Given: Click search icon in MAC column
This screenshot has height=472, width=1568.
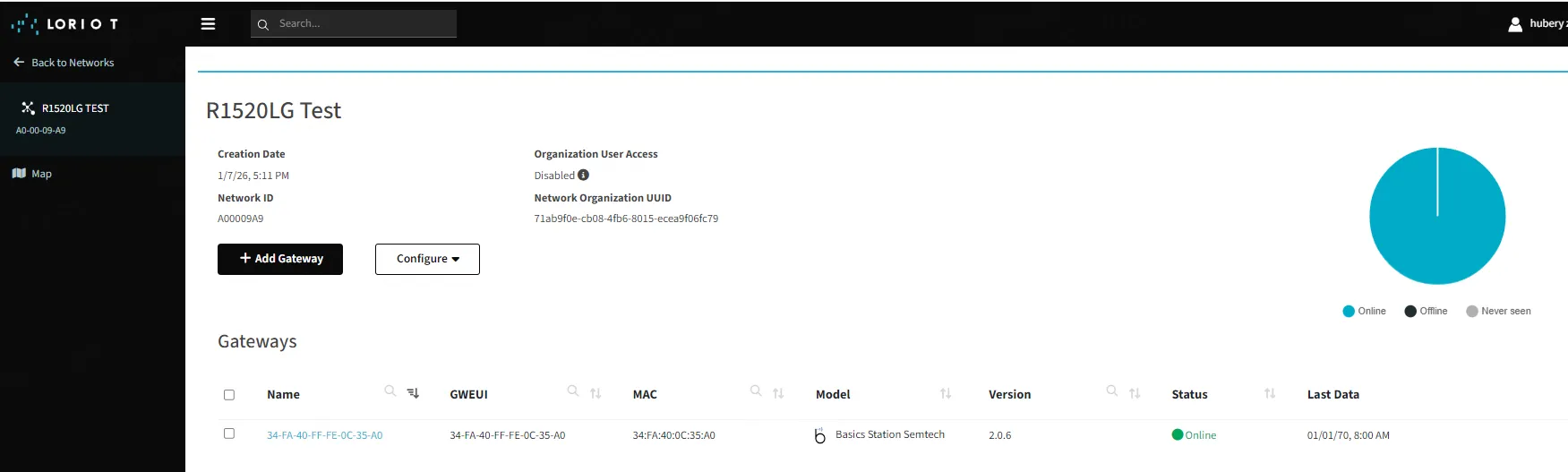Looking at the screenshot, I should (x=756, y=391).
